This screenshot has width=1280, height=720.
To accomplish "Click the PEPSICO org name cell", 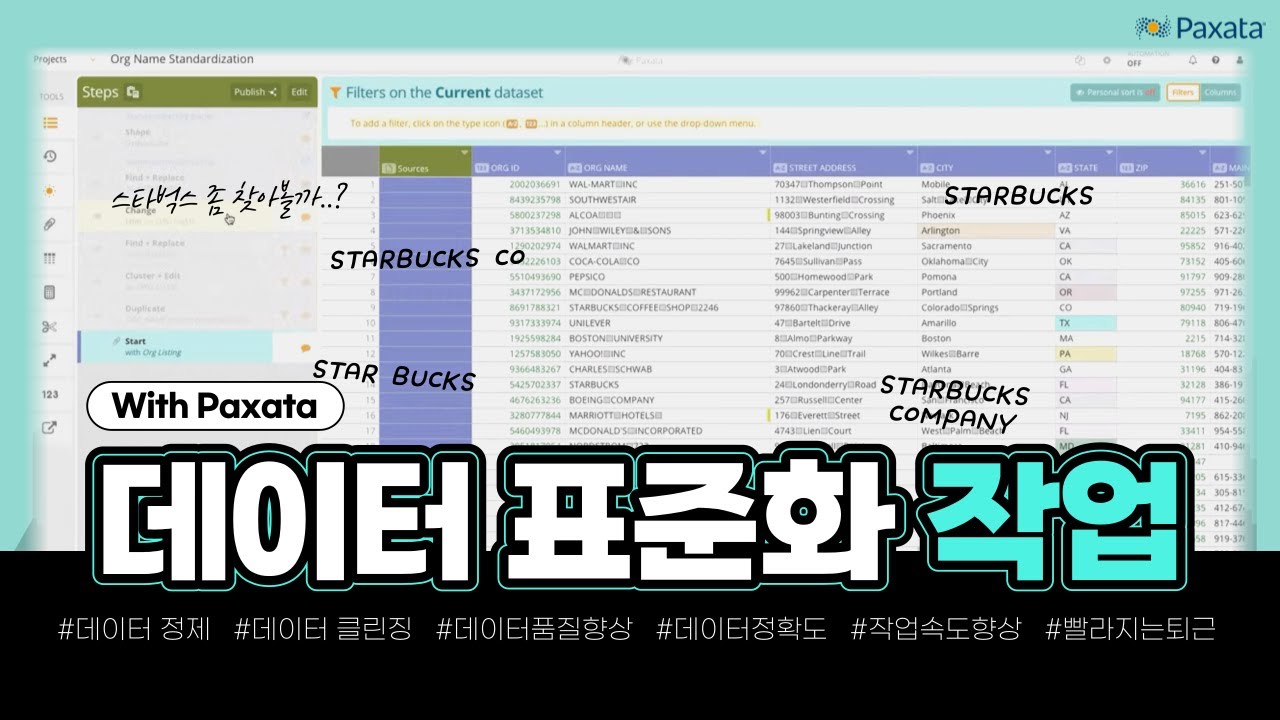I will click(x=668, y=277).
